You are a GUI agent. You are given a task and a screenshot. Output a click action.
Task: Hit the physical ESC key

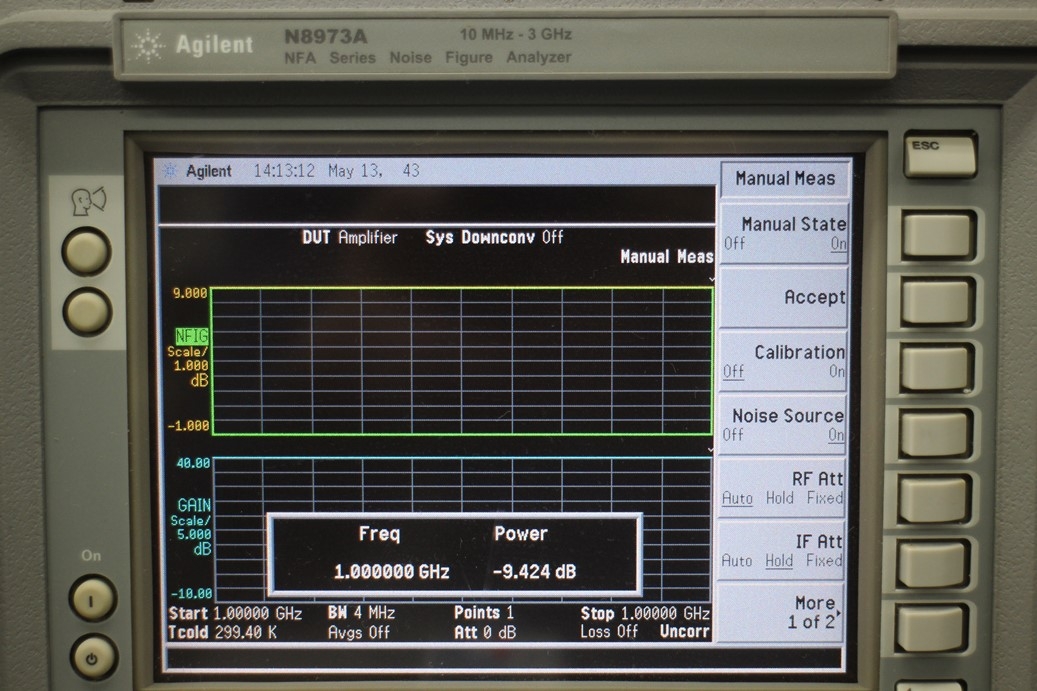tap(940, 153)
